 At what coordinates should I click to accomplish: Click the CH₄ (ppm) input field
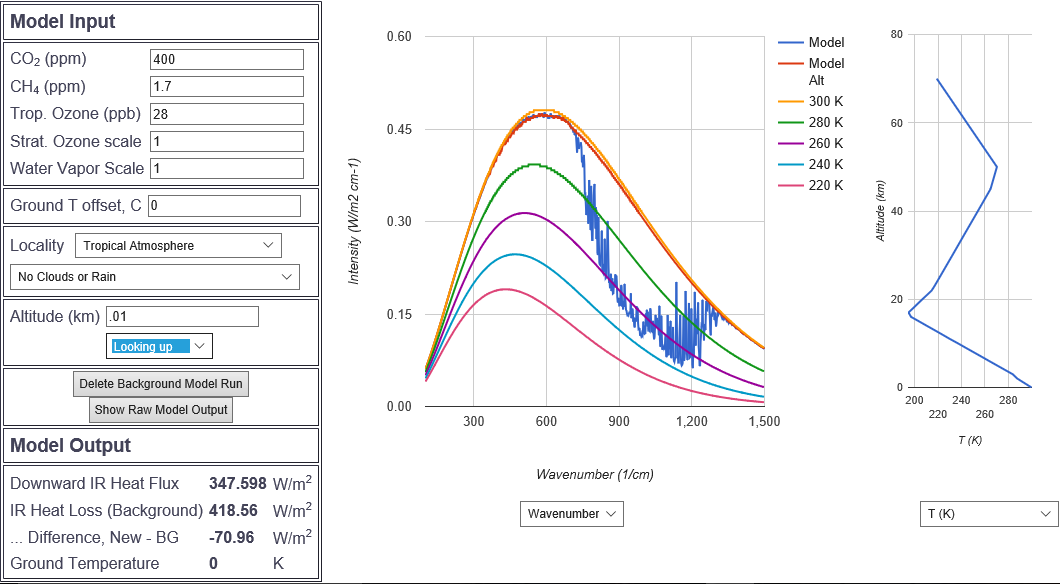(x=226, y=87)
